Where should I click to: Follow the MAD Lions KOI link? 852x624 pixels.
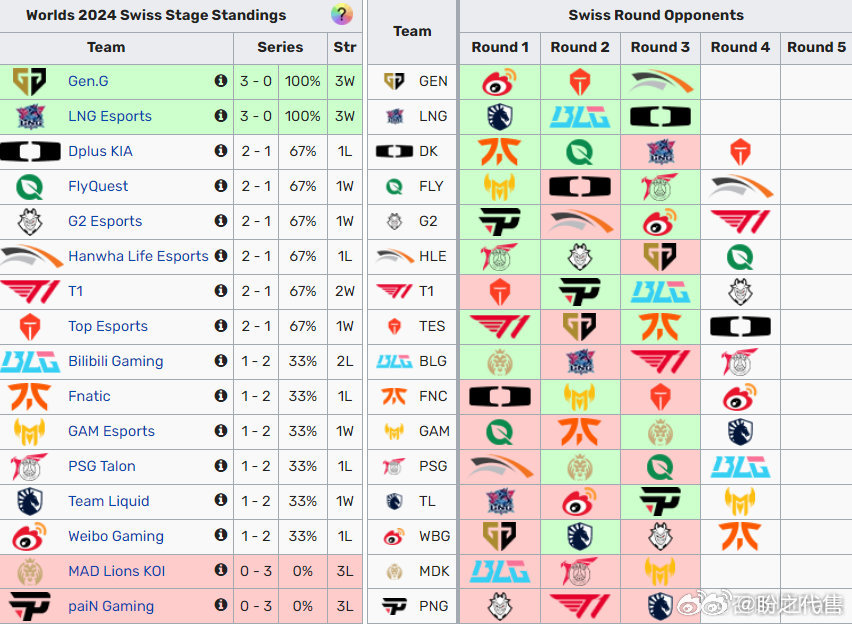116,571
